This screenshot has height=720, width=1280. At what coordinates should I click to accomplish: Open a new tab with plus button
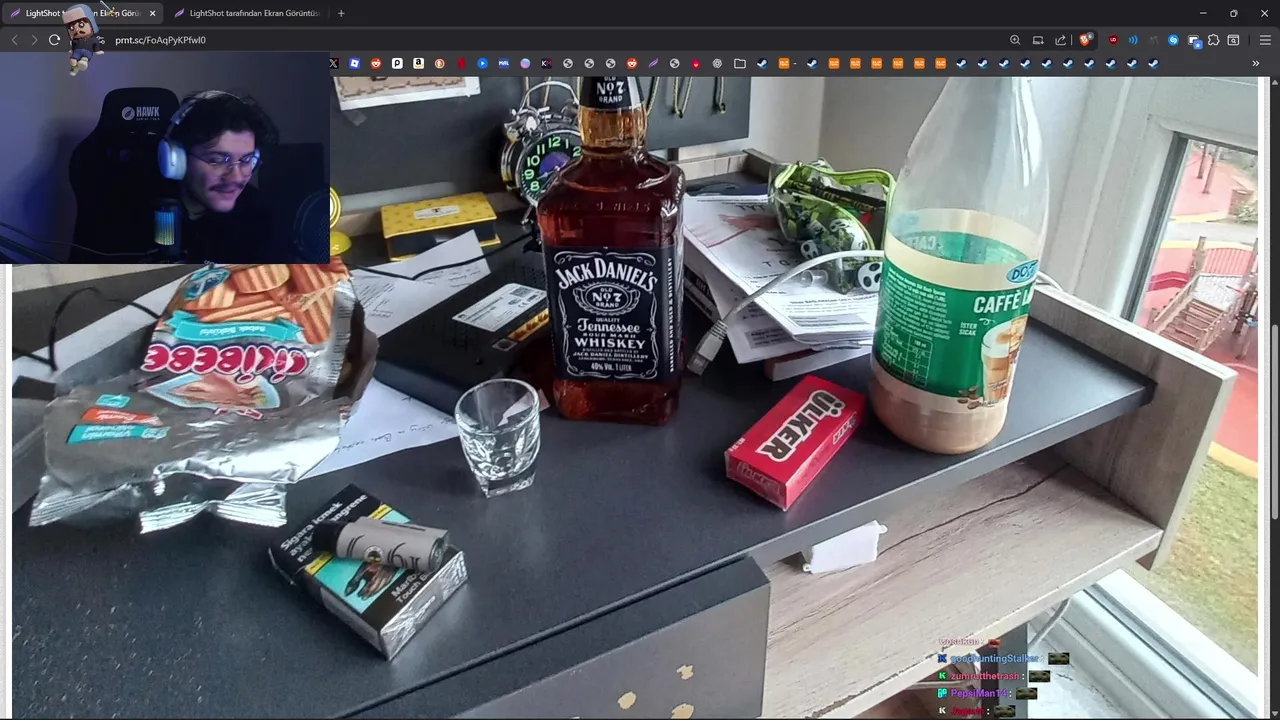341,13
